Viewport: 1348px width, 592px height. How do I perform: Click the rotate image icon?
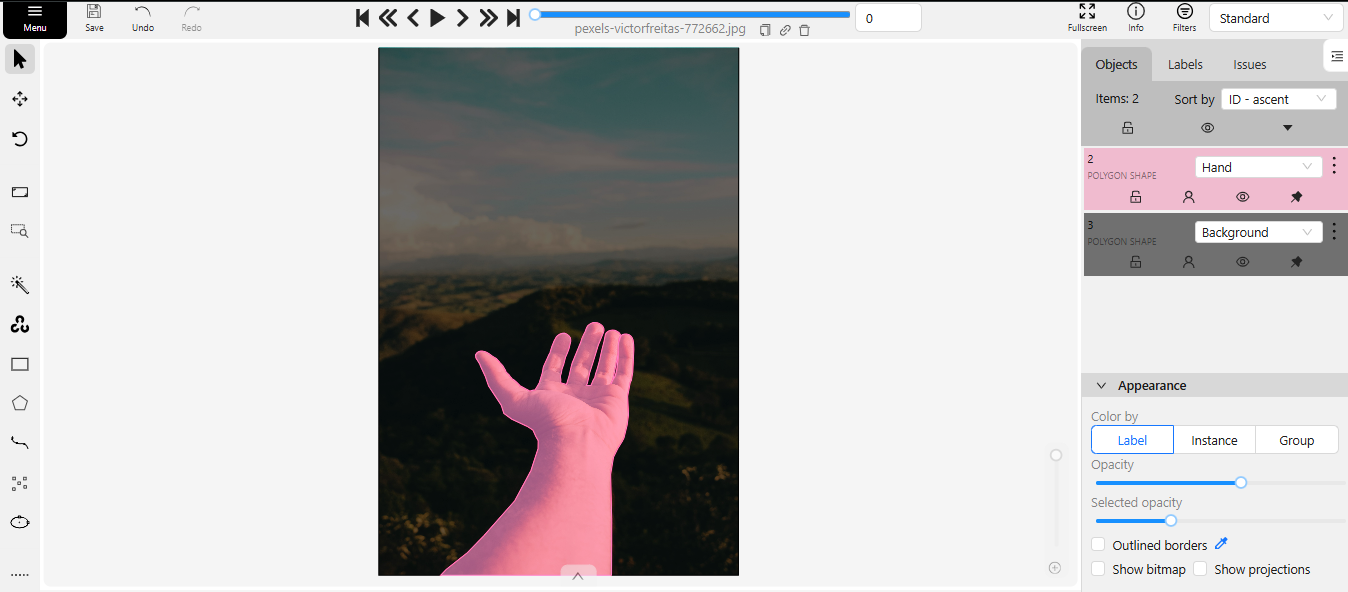point(19,139)
